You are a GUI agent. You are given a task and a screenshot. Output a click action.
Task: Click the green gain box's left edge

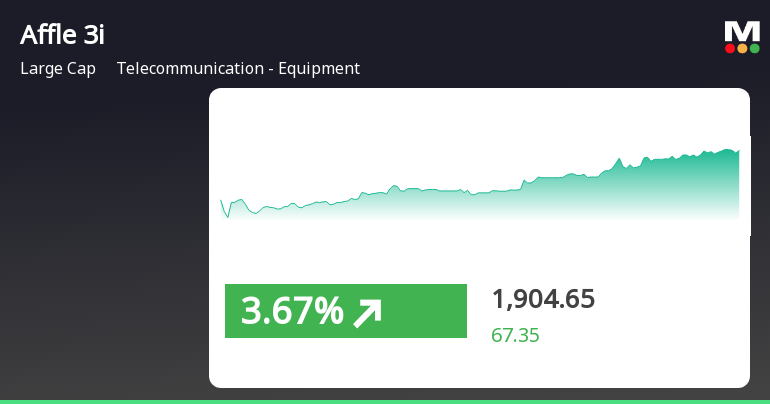pyautogui.click(x=228, y=311)
